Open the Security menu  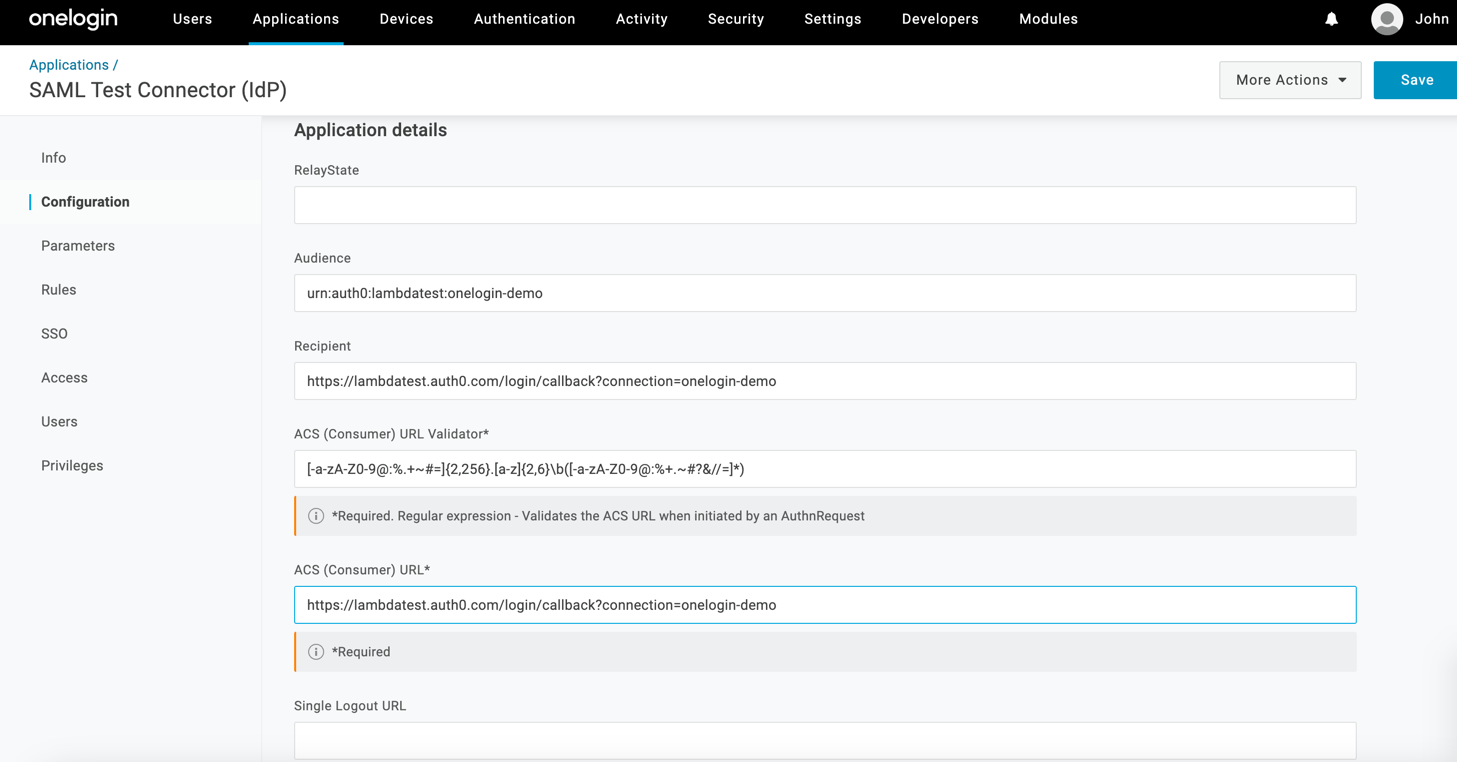click(x=735, y=19)
